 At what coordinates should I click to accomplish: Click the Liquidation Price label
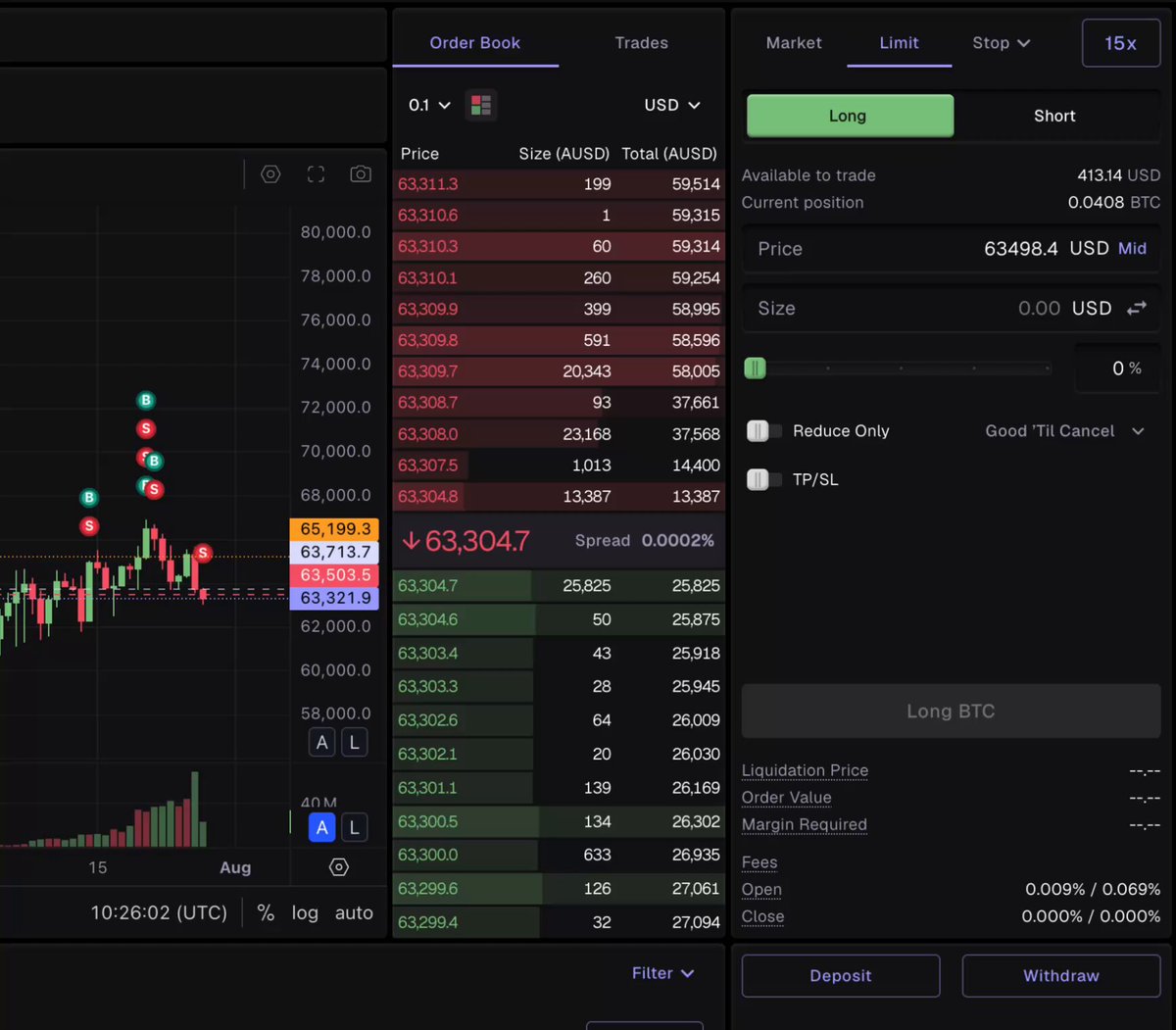(805, 770)
